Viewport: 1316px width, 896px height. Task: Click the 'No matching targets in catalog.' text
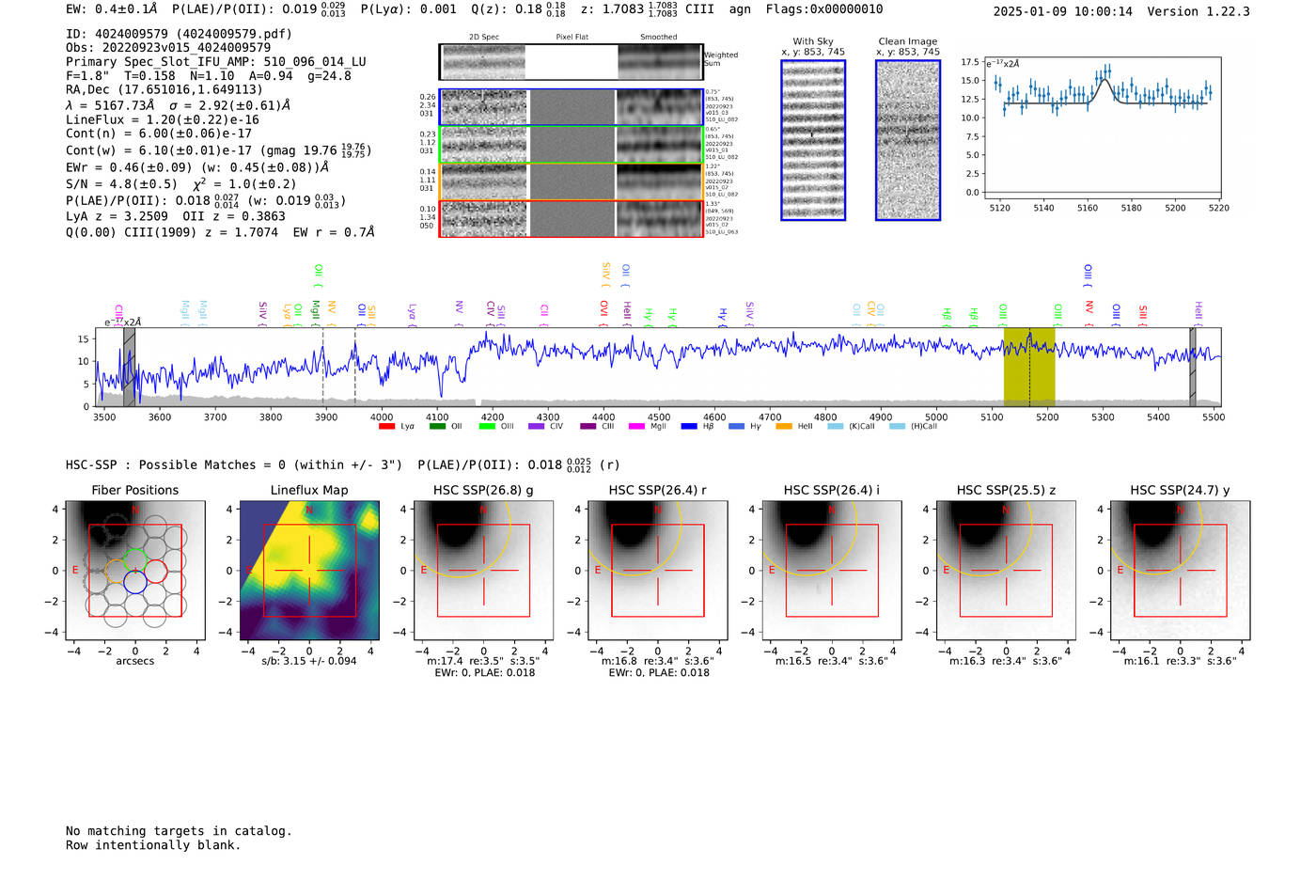pyautogui.click(x=179, y=831)
